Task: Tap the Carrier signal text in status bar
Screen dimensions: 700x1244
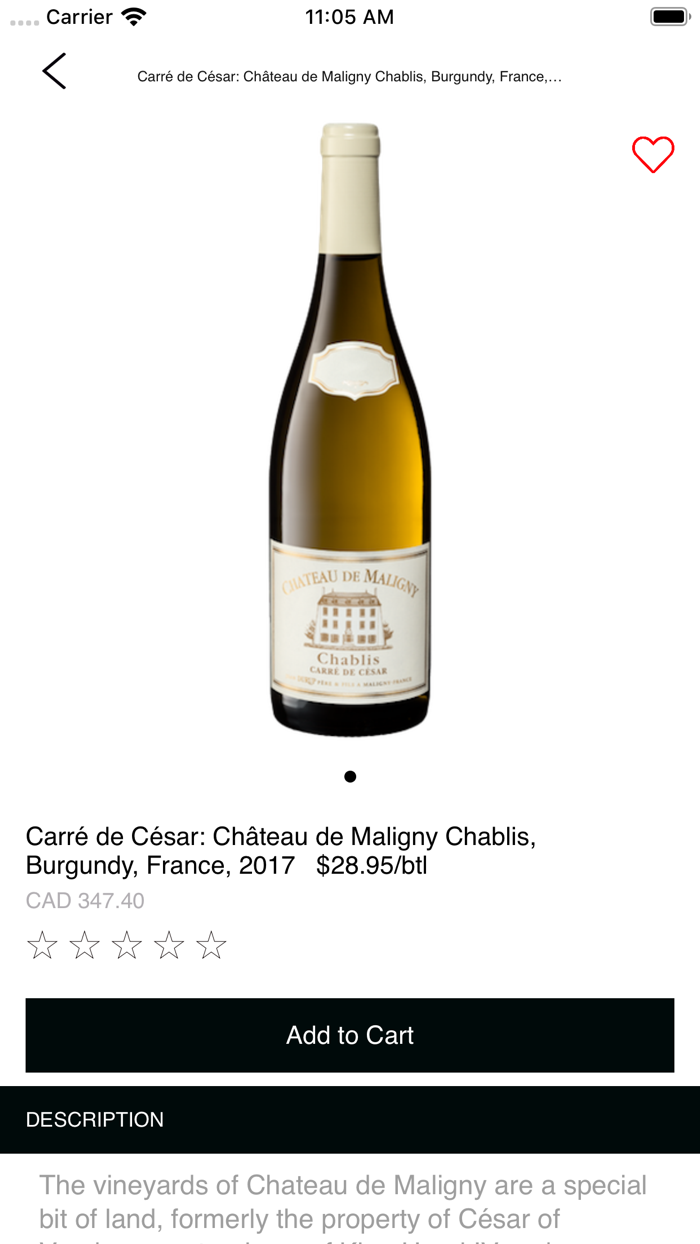Action: [x=79, y=17]
